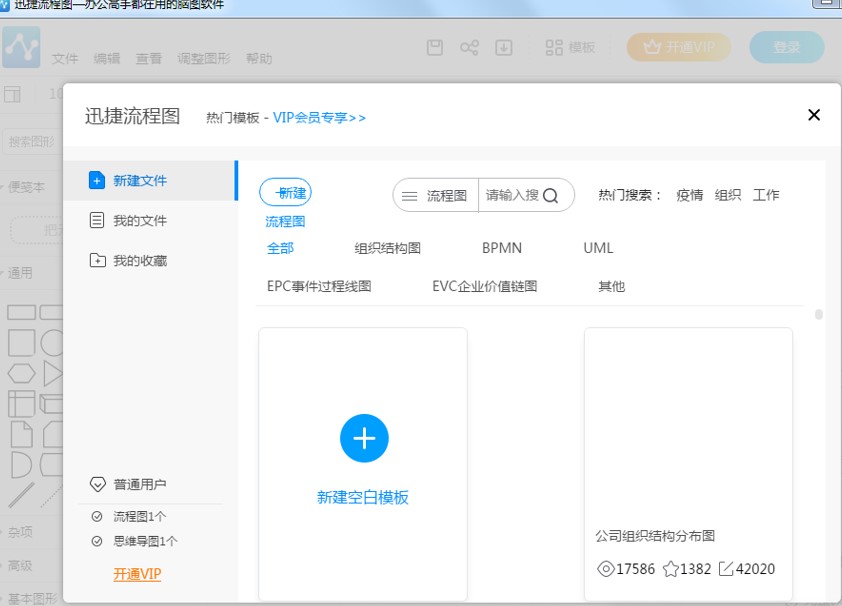Type in the 请输入搜 search input field
Viewport: 842px width, 606px height.
[511, 196]
